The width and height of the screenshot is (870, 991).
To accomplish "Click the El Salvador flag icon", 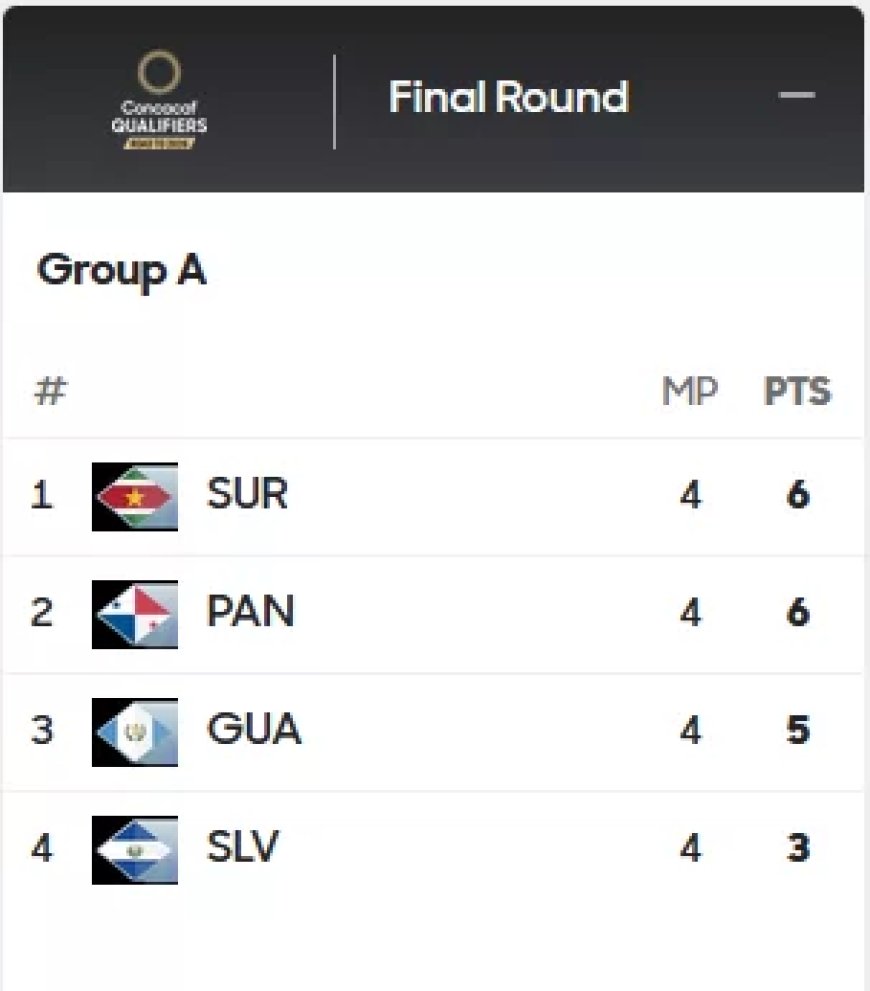I will 135,850.
